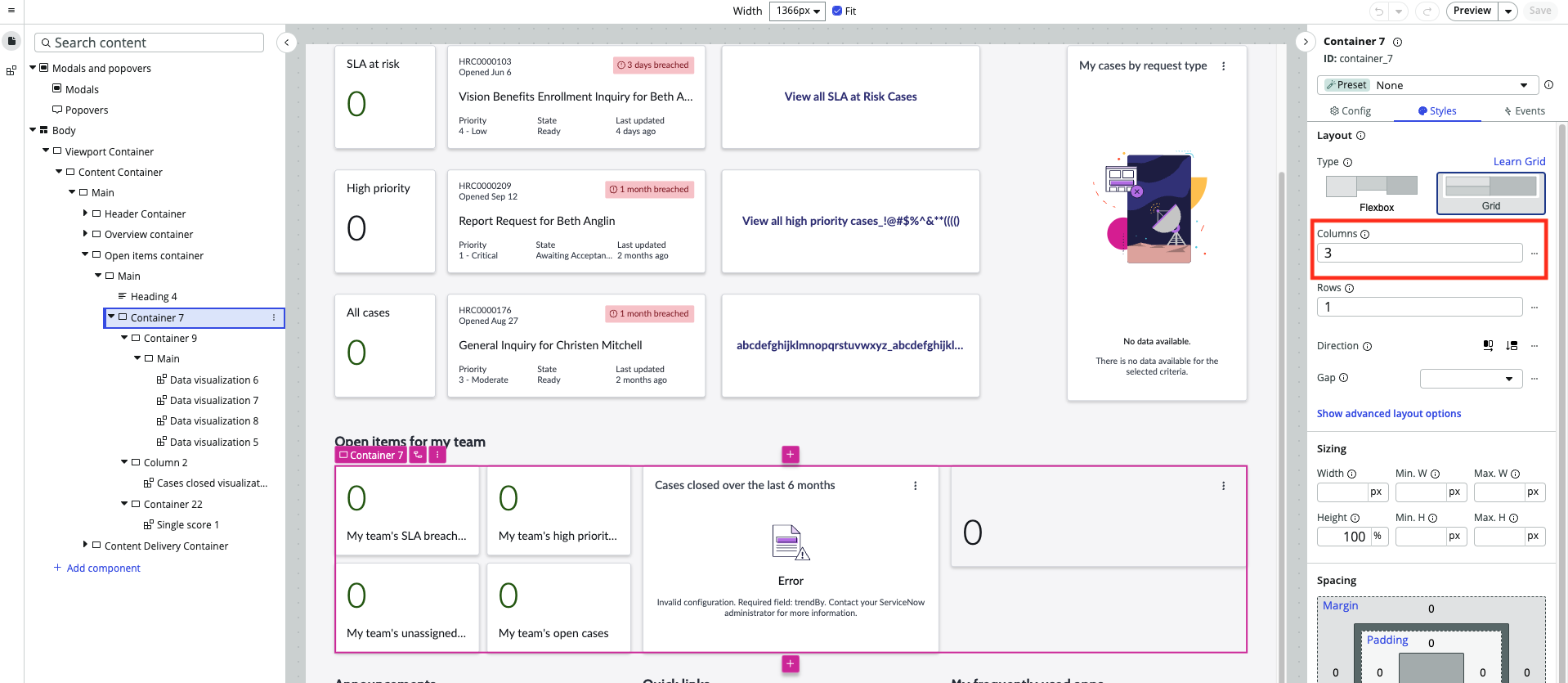Collapse the right configuration panel

point(1306,42)
